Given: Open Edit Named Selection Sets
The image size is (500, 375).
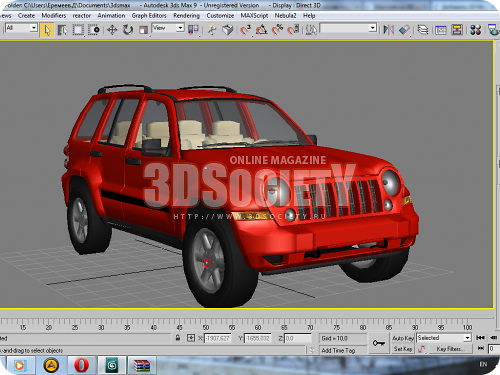Looking at the screenshot, I should coord(311,30).
